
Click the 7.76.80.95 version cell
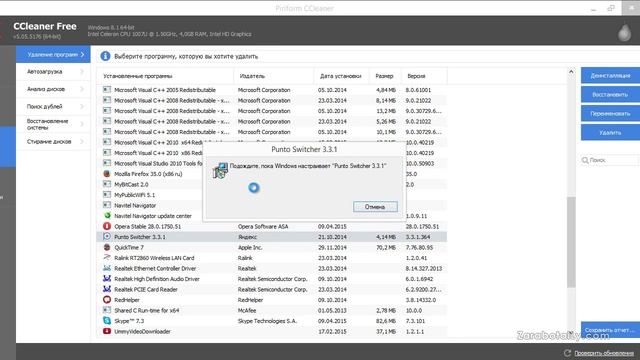pyautogui.click(x=419, y=247)
